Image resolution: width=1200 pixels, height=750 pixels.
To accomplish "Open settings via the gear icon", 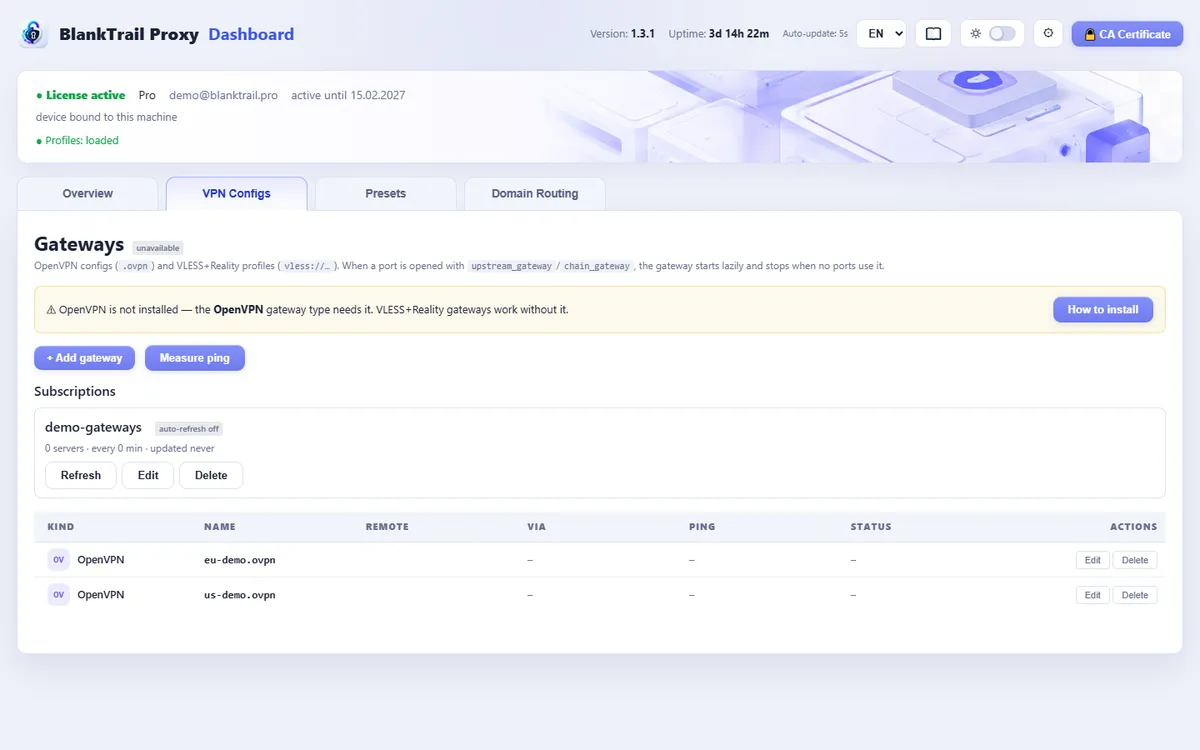I will point(1048,33).
